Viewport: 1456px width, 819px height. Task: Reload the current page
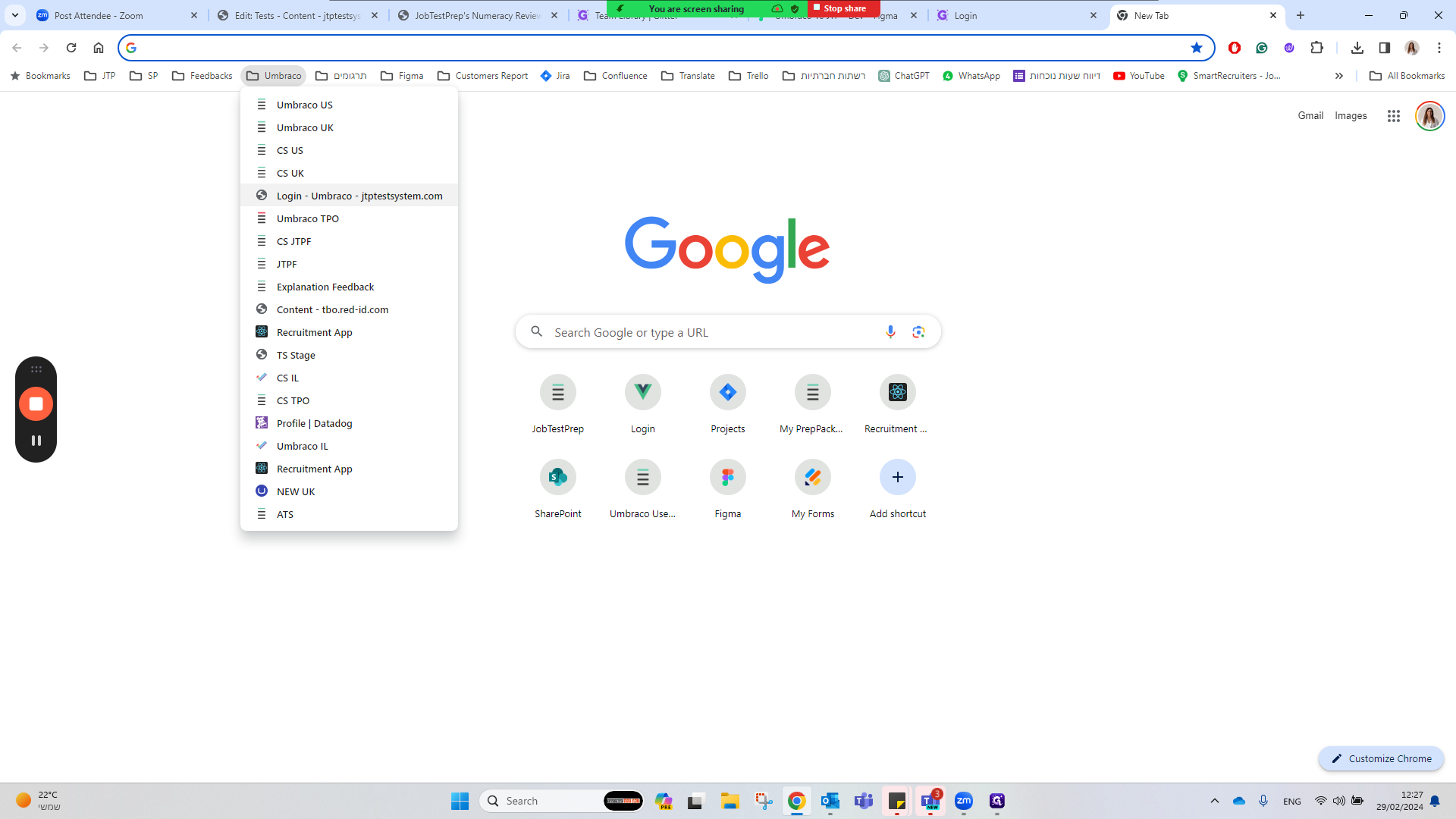pyautogui.click(x=71, y=48)
